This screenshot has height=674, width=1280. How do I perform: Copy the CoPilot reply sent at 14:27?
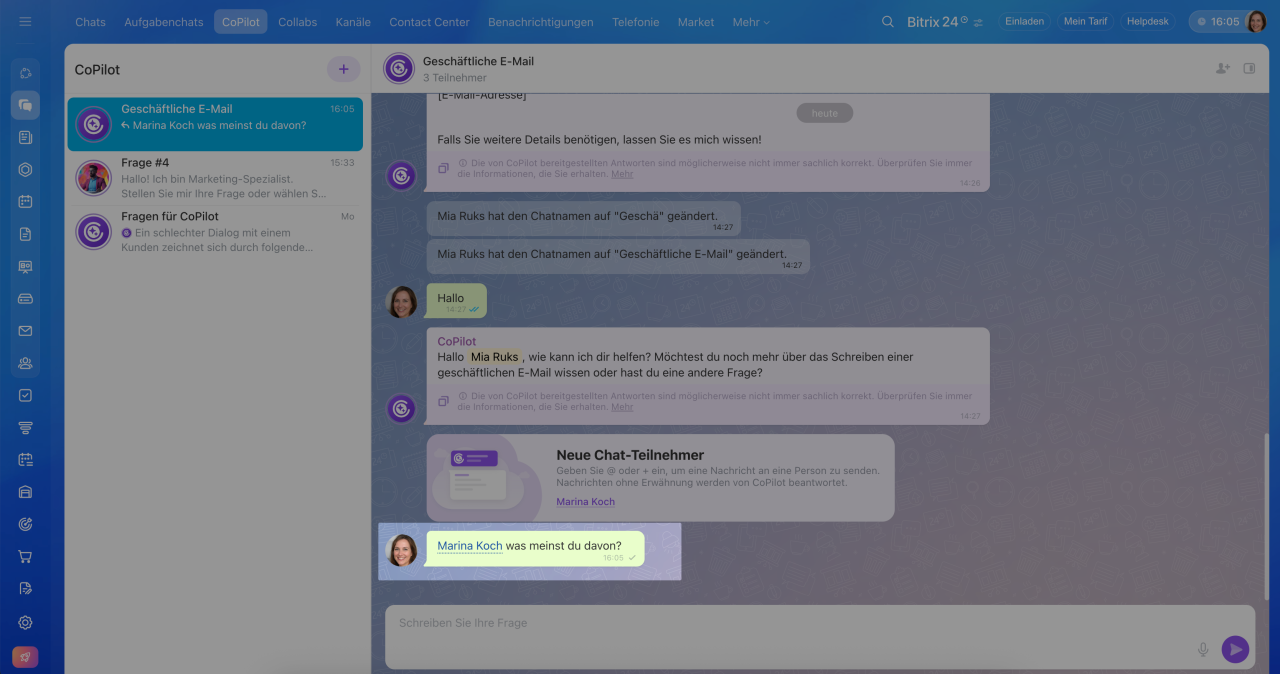point(443,401)
